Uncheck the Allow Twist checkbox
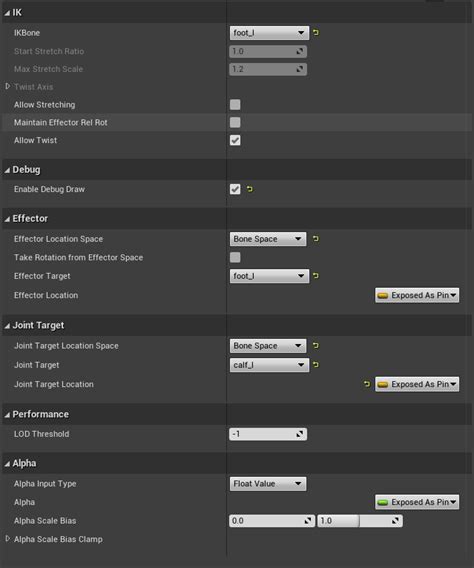 coord(235,140)
